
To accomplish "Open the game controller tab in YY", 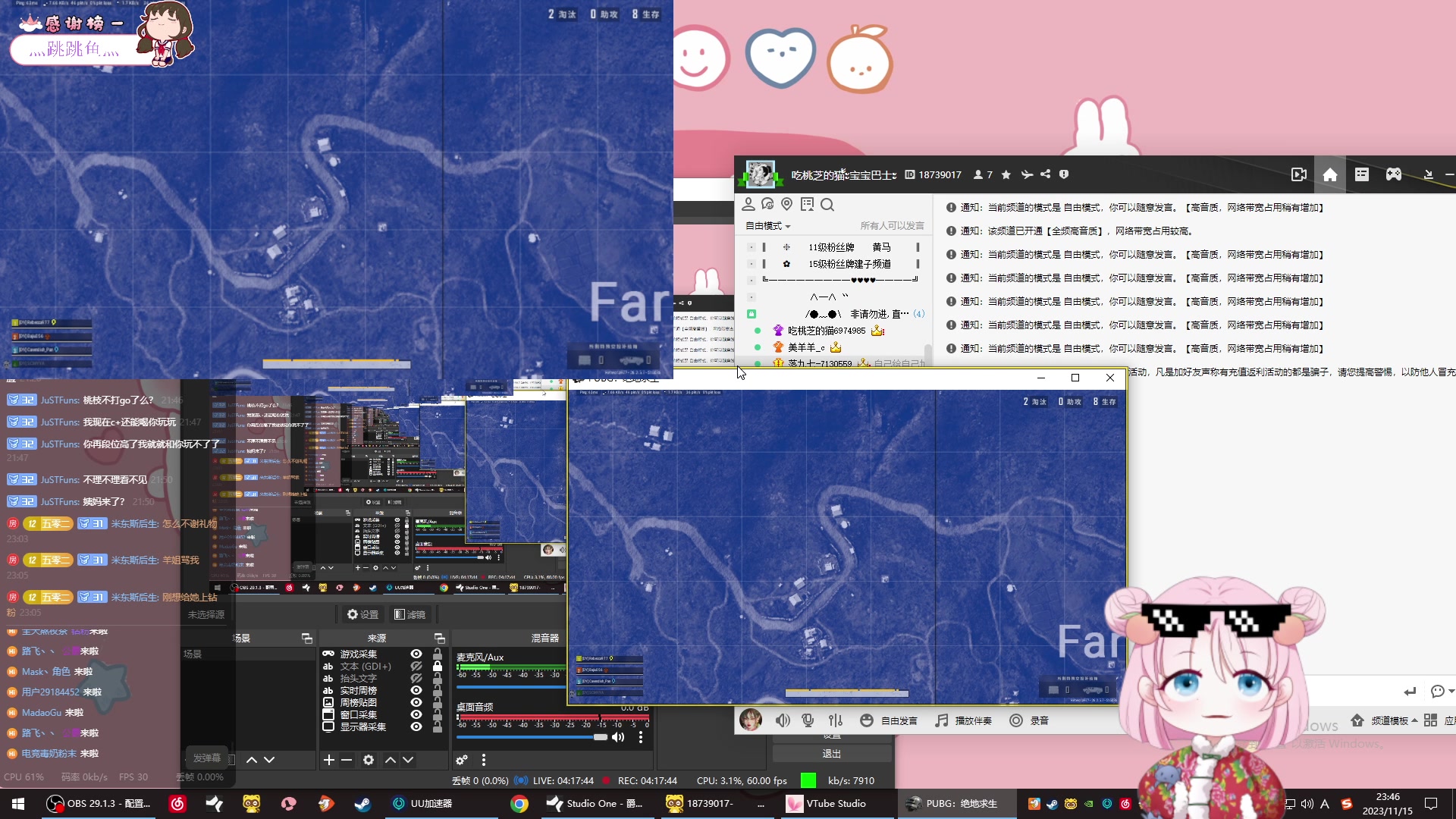I will (x=1394, y=175).
